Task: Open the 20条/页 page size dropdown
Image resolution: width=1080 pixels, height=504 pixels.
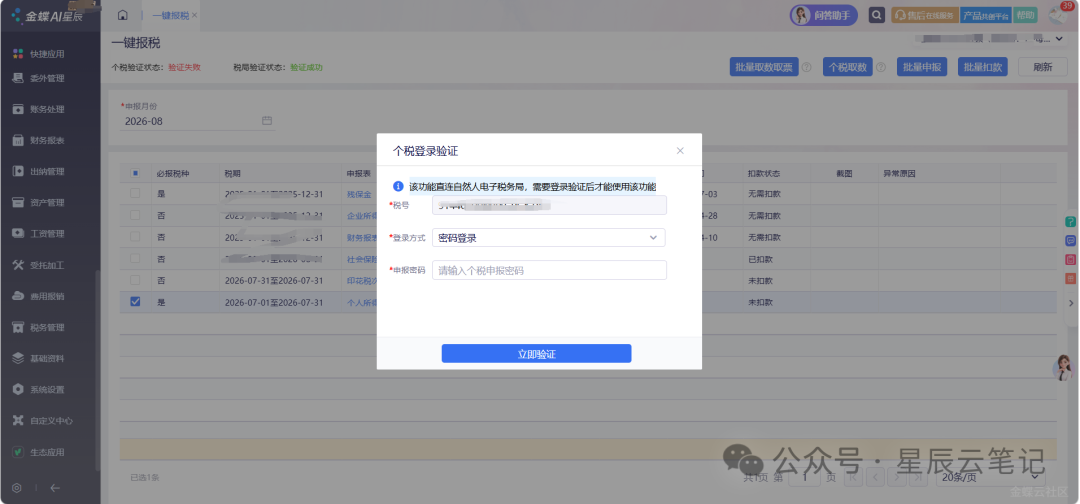Action: click(988, 477)
